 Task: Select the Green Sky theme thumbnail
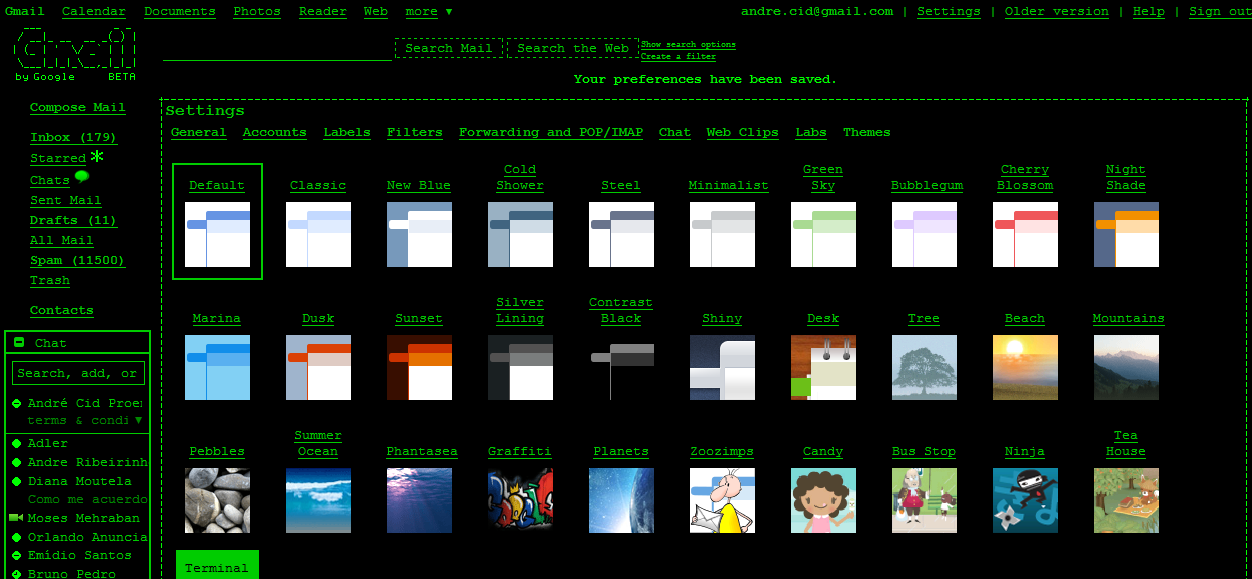823,235
